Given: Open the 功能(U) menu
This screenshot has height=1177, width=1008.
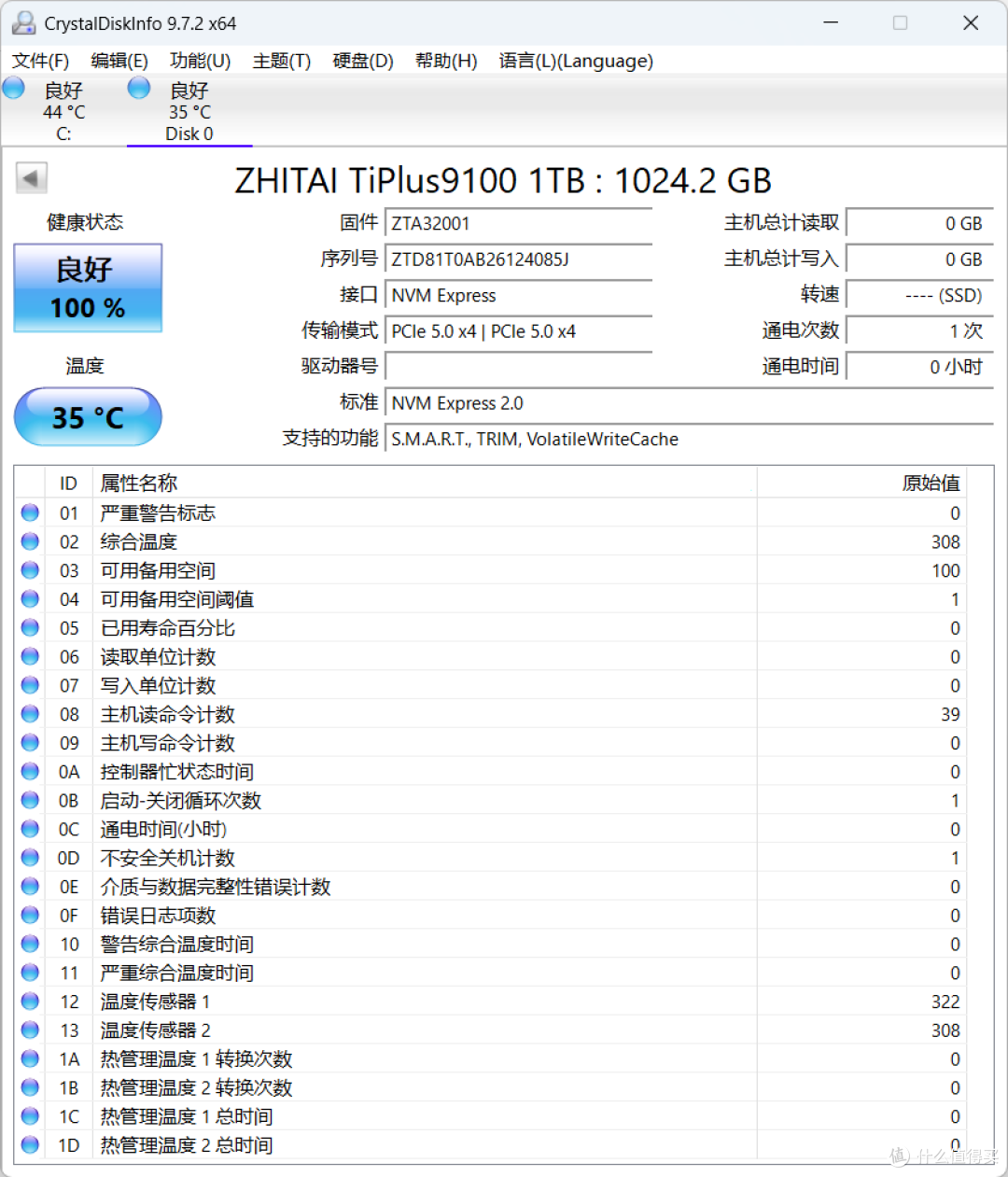Looking at the screenshot, I should tap(200, 61).
